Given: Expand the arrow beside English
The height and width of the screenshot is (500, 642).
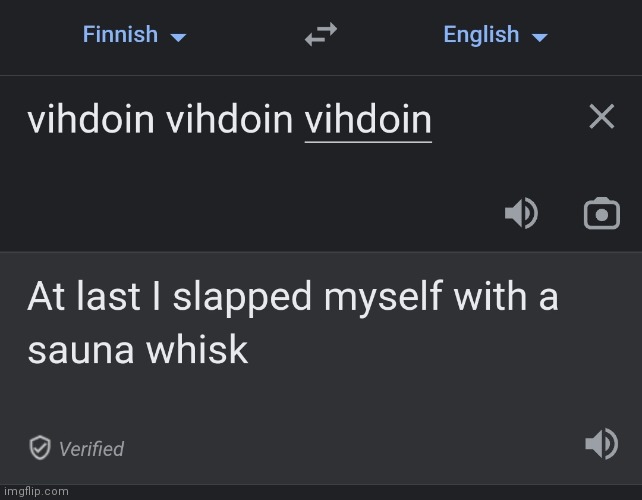Looking at the screenshot, I should (539, 38).
